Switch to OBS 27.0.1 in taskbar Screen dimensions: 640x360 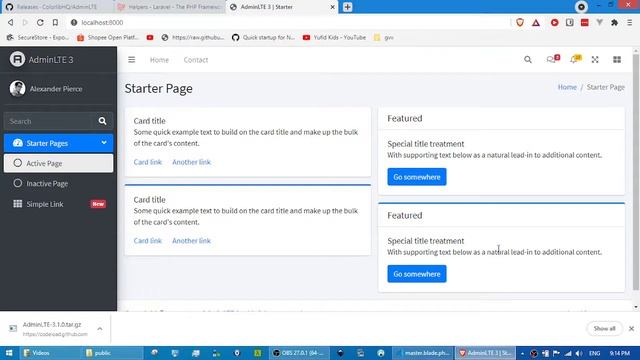[x=299, y=353]
